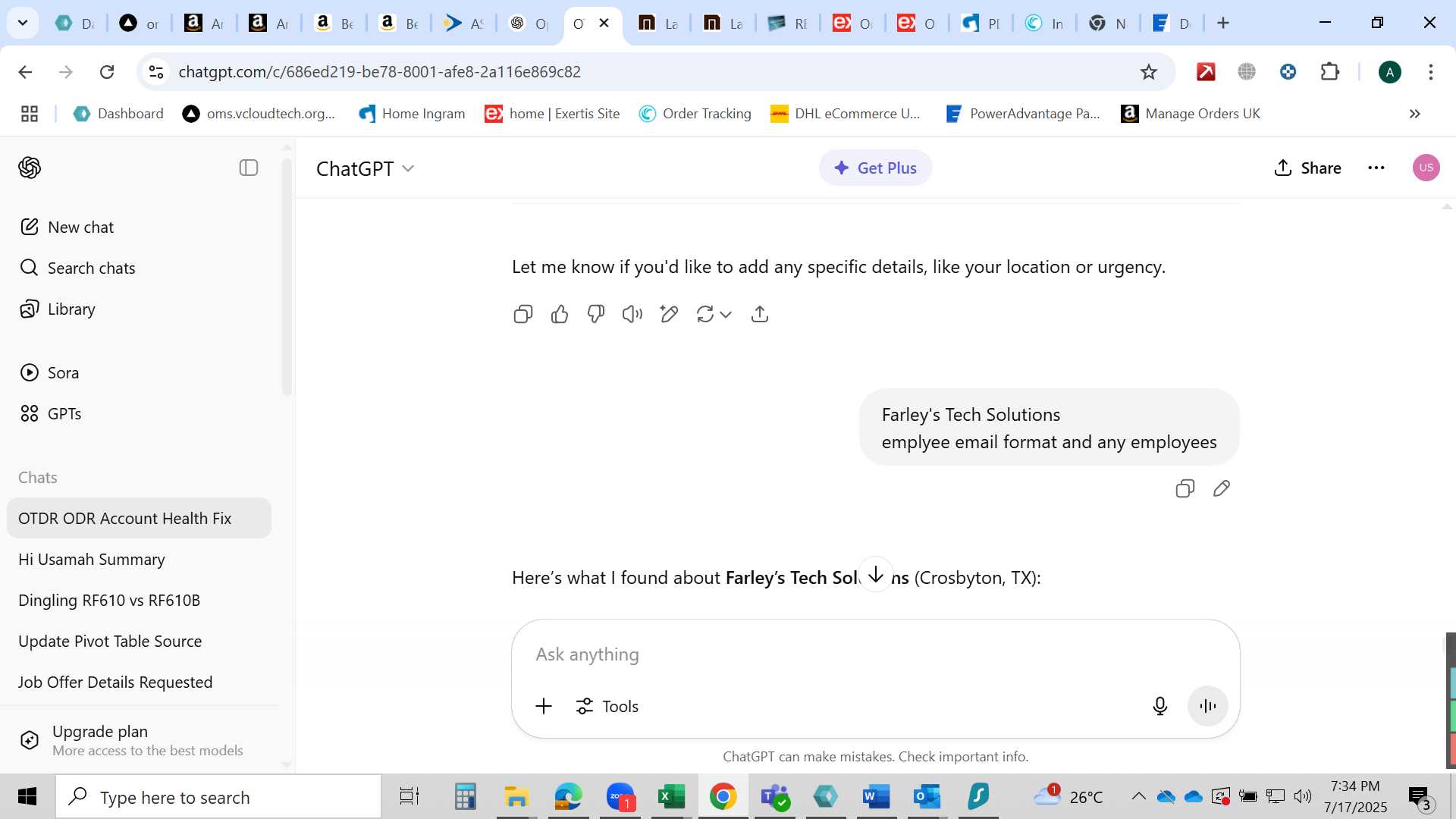1456x819 pixels.
Task: Open Sora from the sidebar
Action: 49,373
